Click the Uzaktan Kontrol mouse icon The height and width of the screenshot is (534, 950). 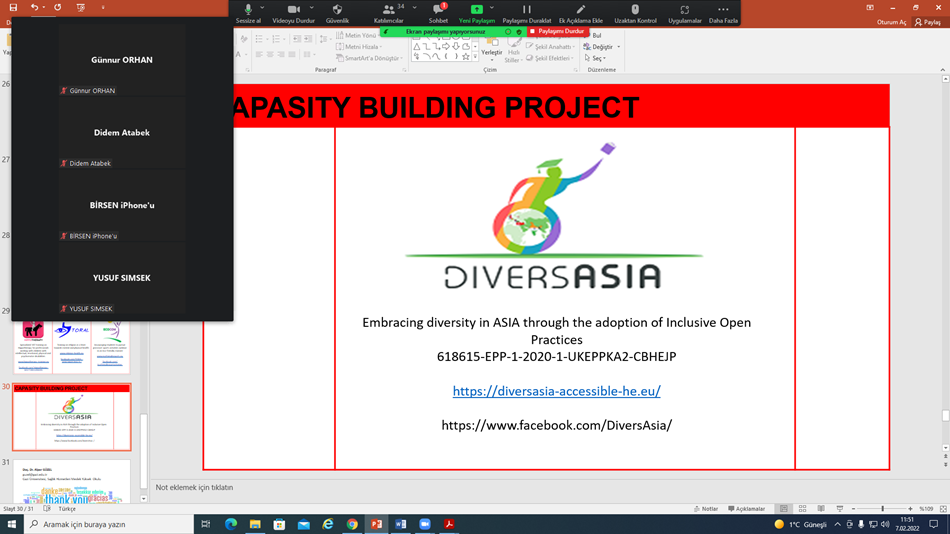pyautogui.click(x=635, y=10)
